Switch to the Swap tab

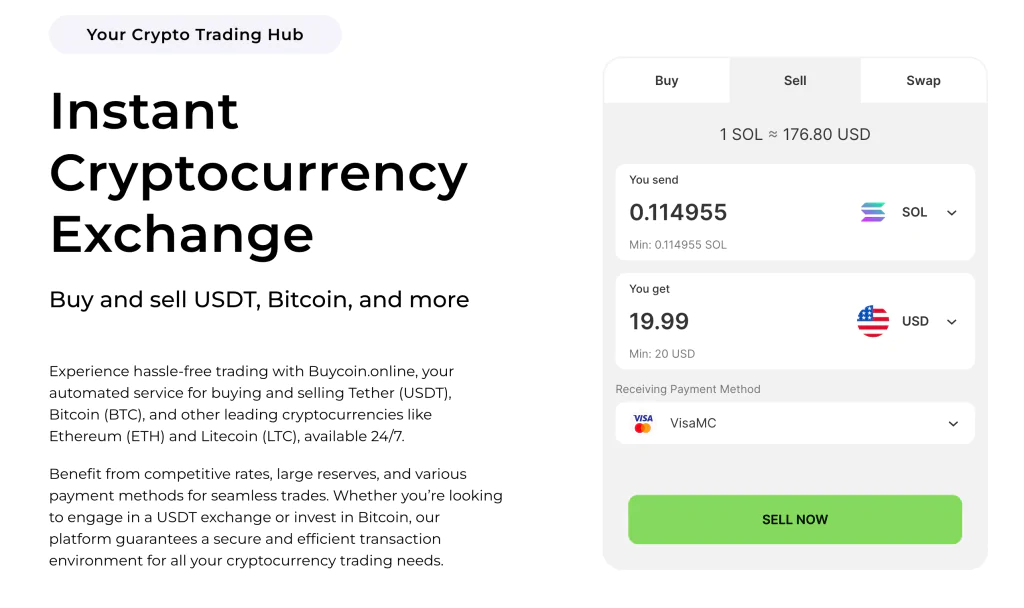(923, 80)
